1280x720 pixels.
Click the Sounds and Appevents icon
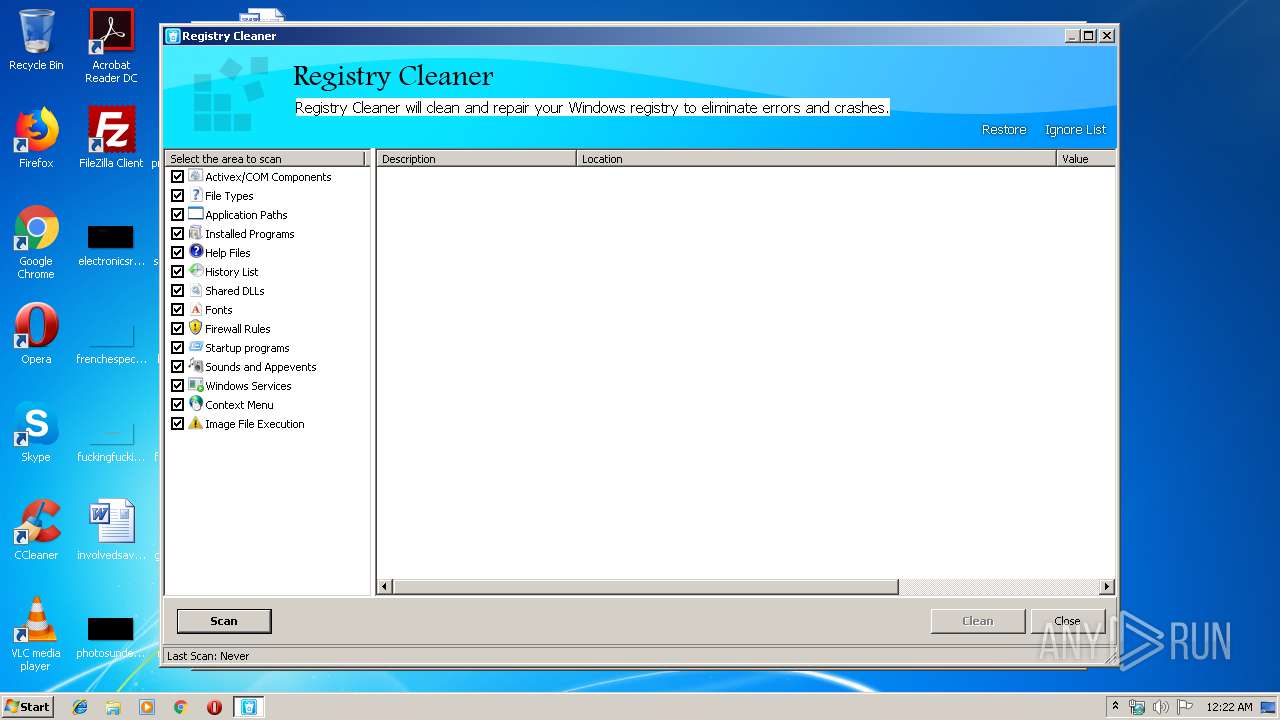click(195, 366)
